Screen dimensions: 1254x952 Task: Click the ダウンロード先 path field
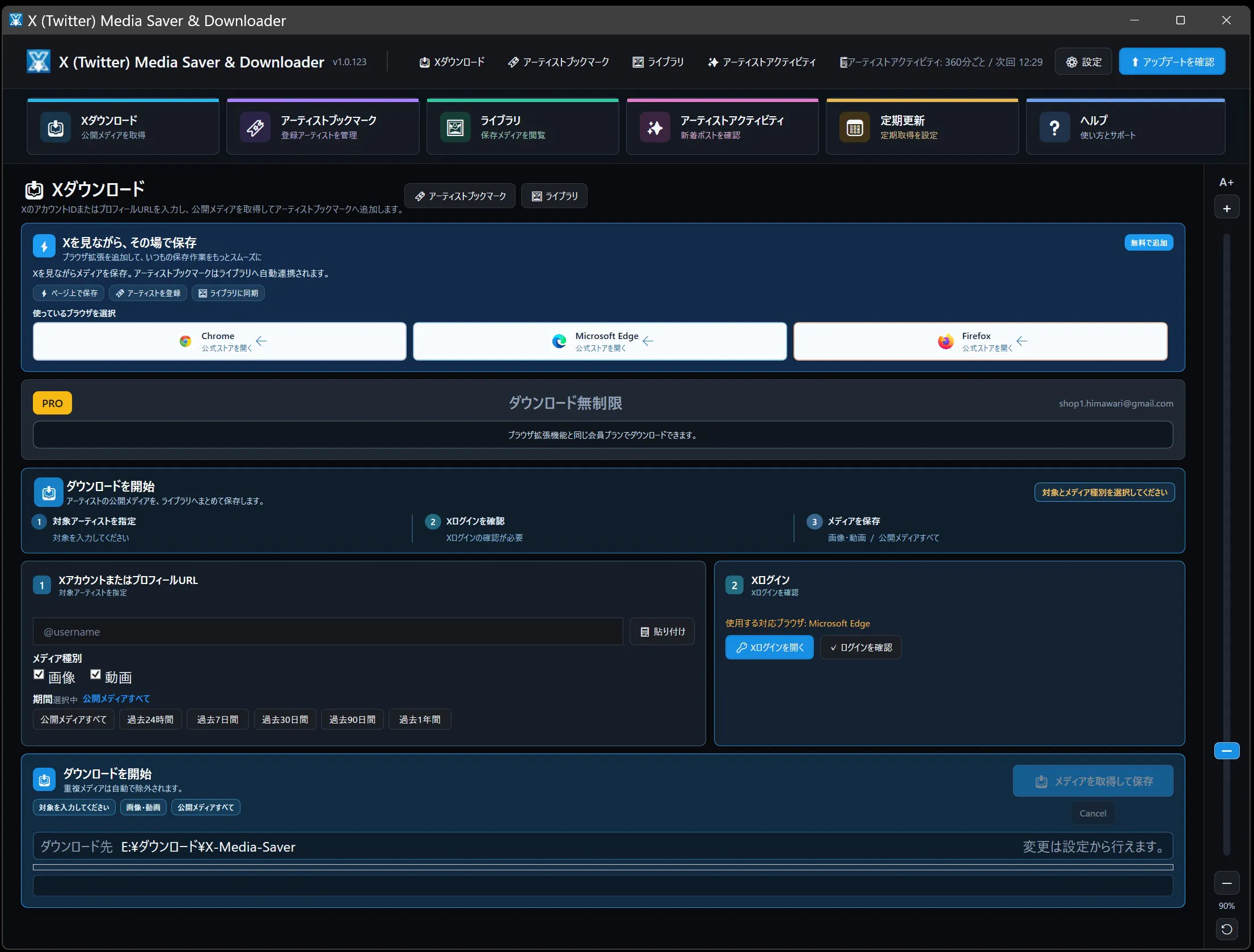(603, 847)
